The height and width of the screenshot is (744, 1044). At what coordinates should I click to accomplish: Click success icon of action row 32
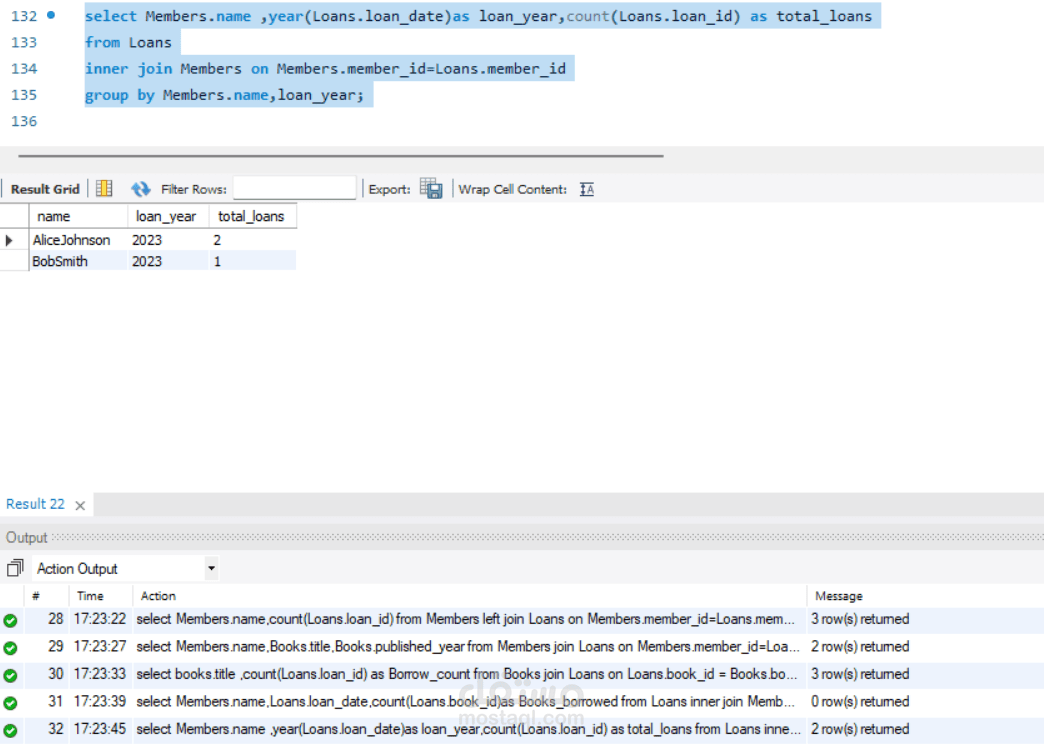coord(10,730)
